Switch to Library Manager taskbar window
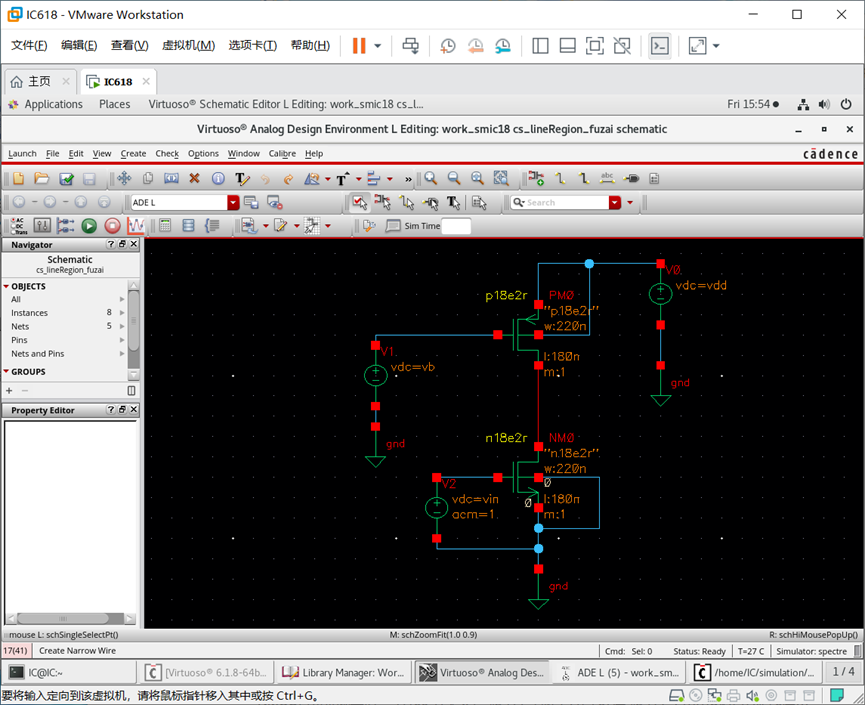 (344, 672)
